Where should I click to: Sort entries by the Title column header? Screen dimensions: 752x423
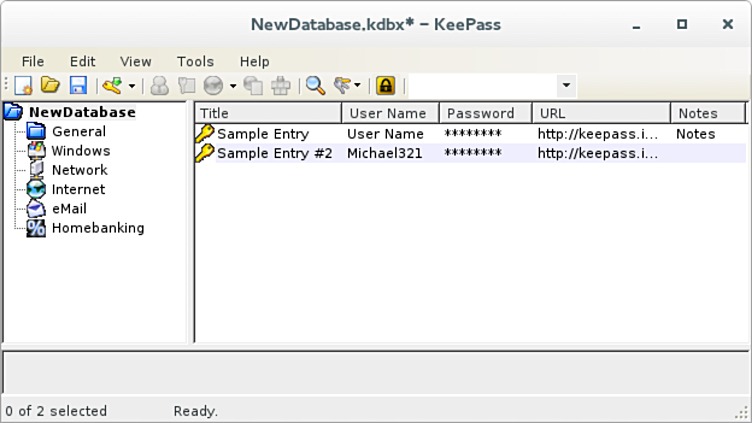(267, 113)
